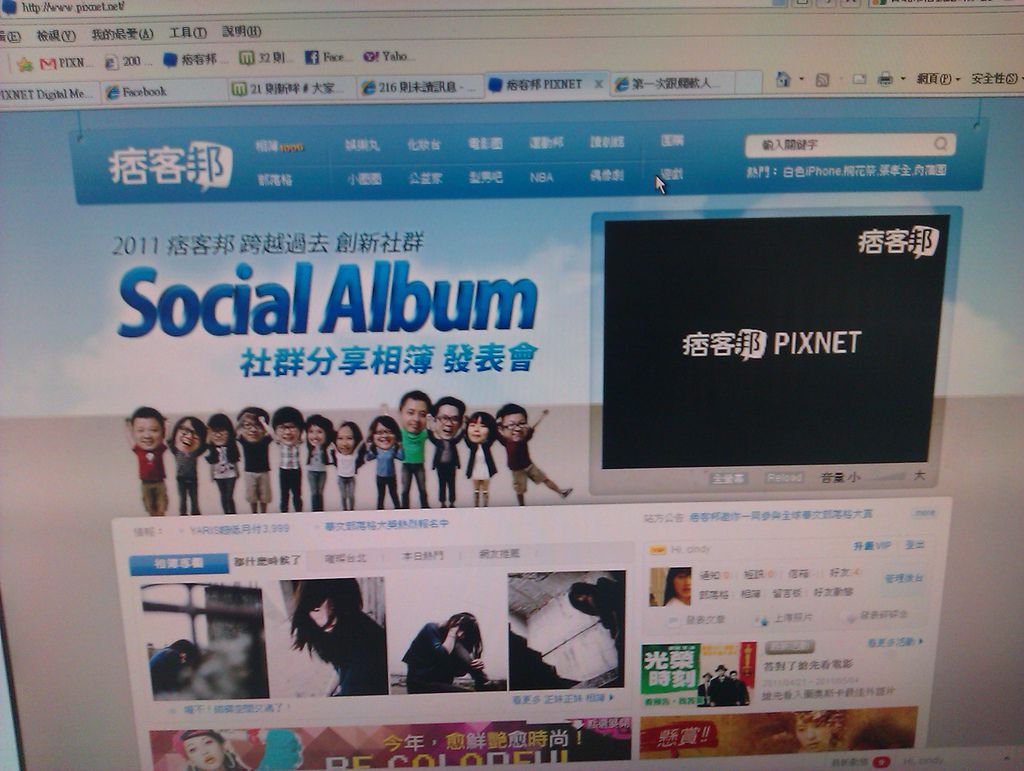Click the favorites star icon in bookmarks bar
The width and height of the screenshot is (1024, 771).
click(x=25, y=64)
